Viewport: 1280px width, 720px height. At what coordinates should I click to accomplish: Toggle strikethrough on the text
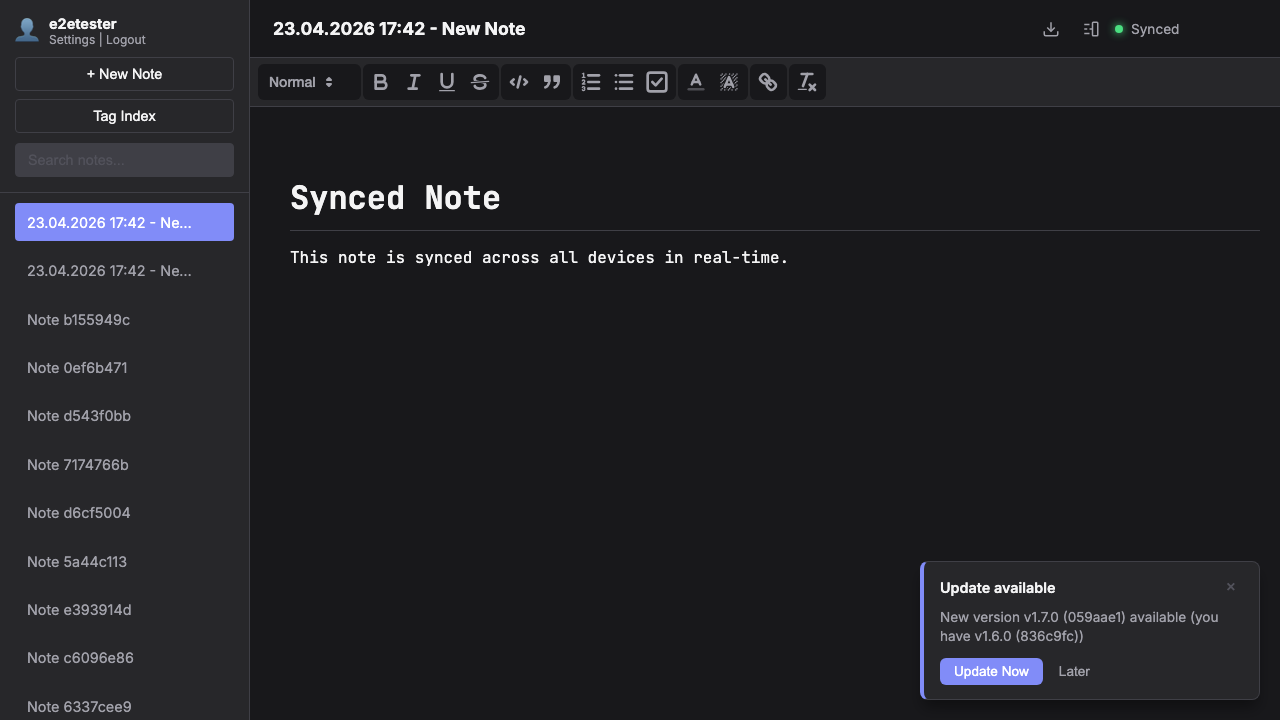[x=479, y=82]
